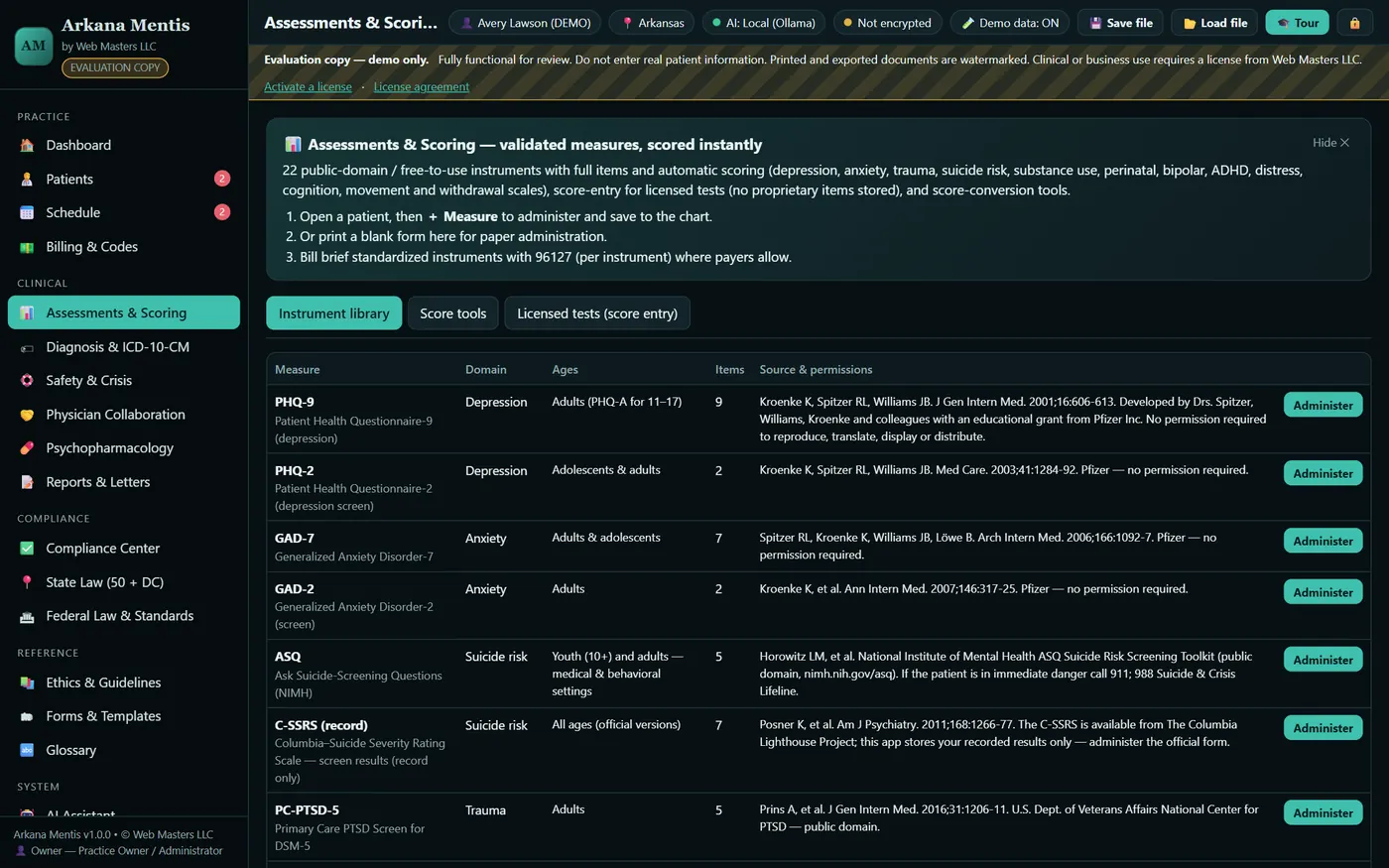1389x868 pixels.
Task: Click the Ethics & Guidelines books icon
Action: pyautogui.click(x=27, y=682)
